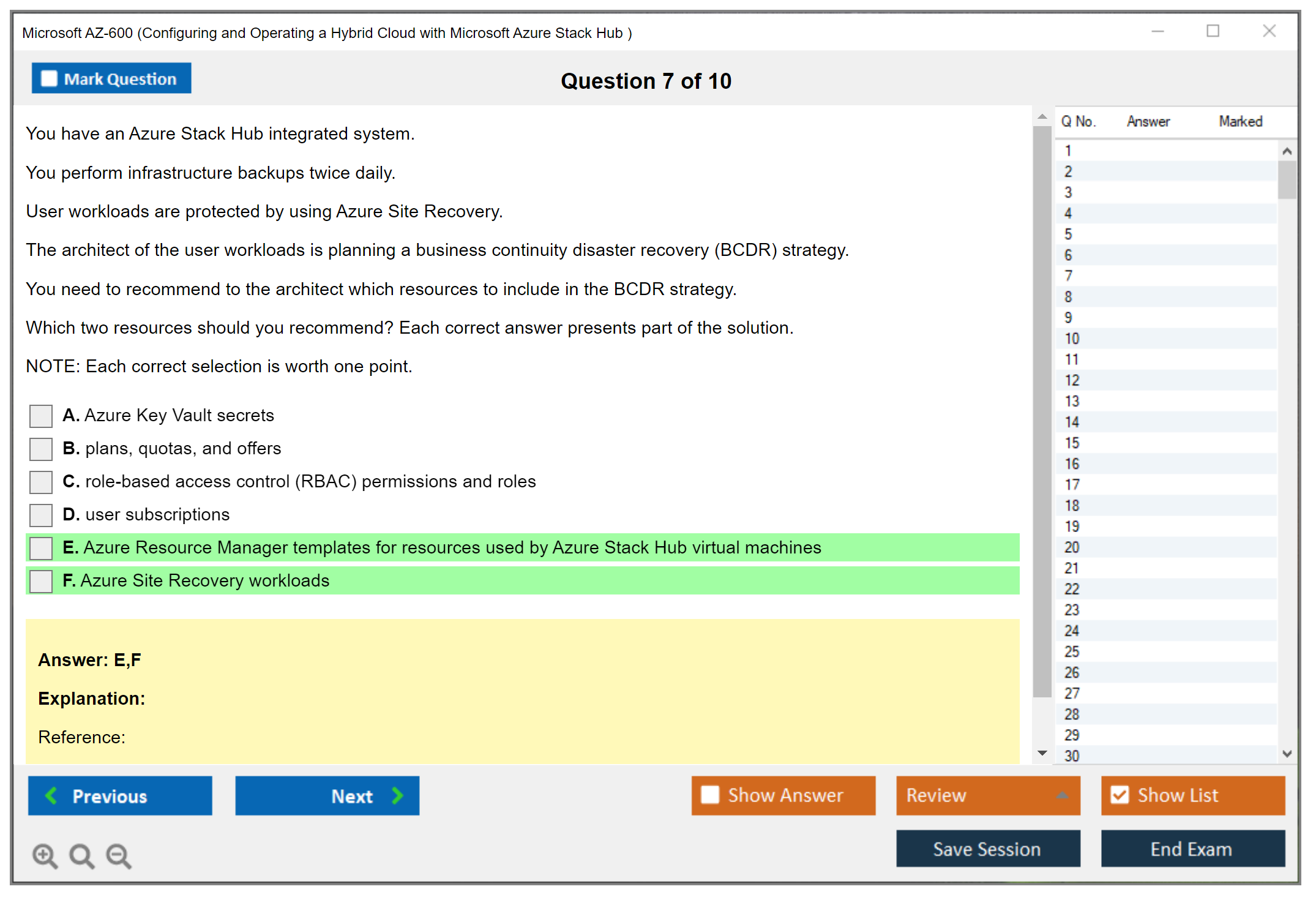Toggle the Show Answer checkbox button

(x=710, y=795)
